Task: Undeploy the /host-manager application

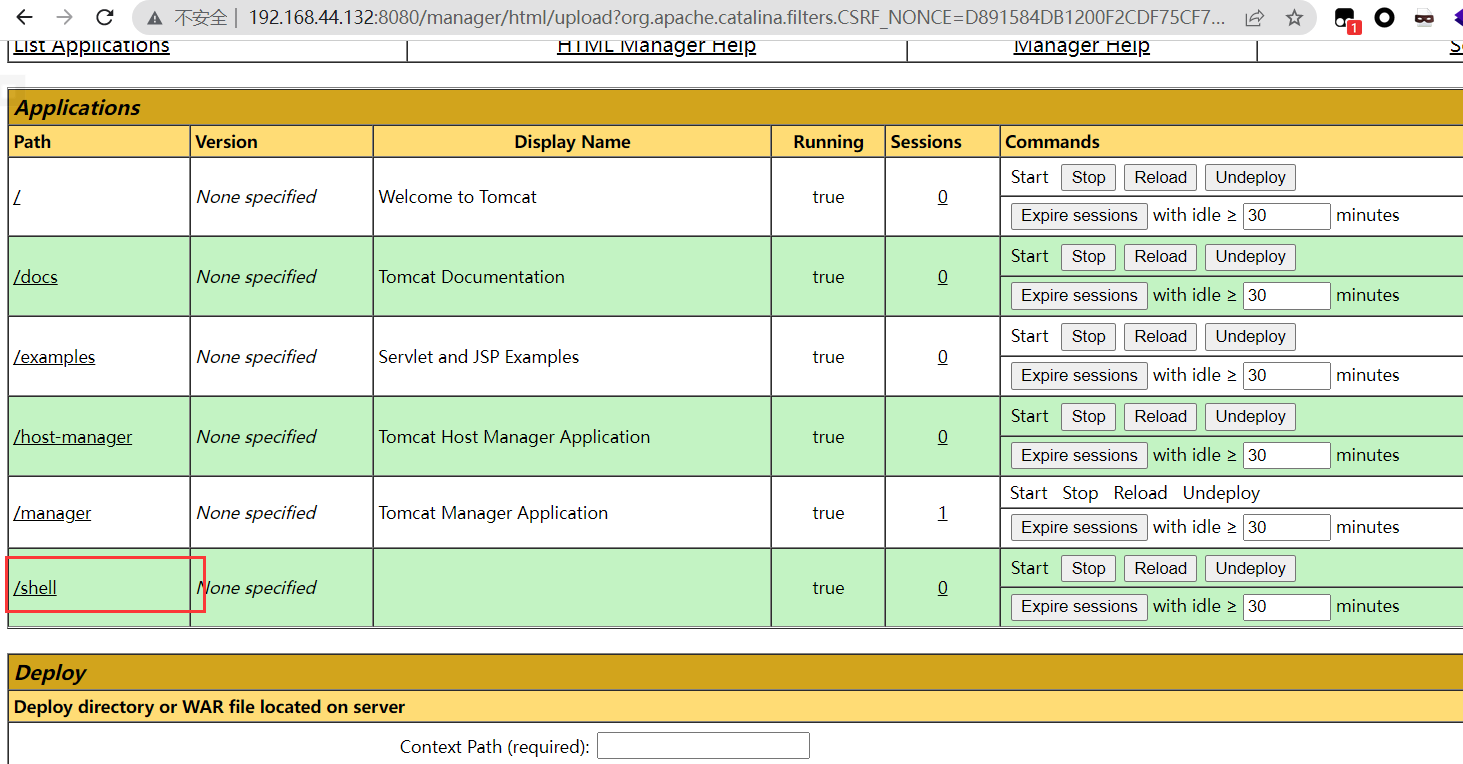Action: pos(1250,416)
